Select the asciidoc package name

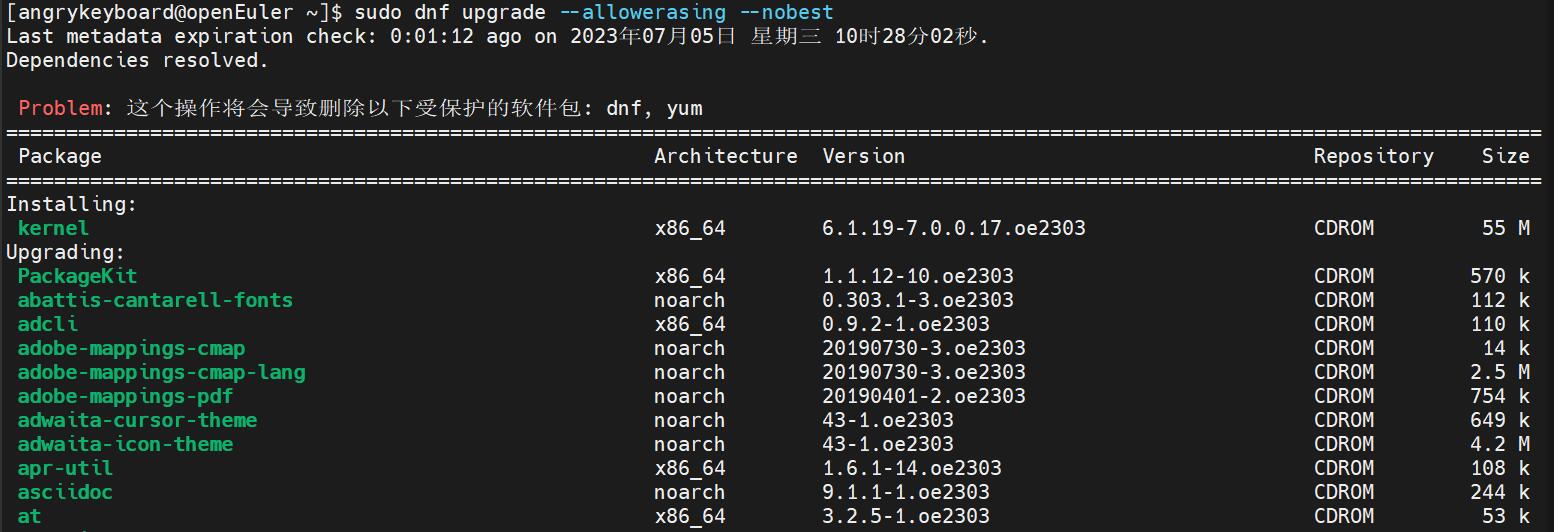click(x=65, y=492)
